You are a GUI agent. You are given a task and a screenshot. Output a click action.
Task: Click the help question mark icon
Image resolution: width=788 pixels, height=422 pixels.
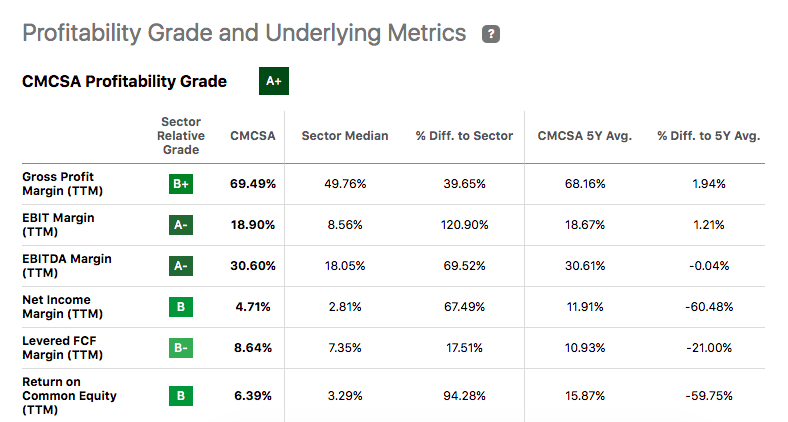click(x=490, y=34)
